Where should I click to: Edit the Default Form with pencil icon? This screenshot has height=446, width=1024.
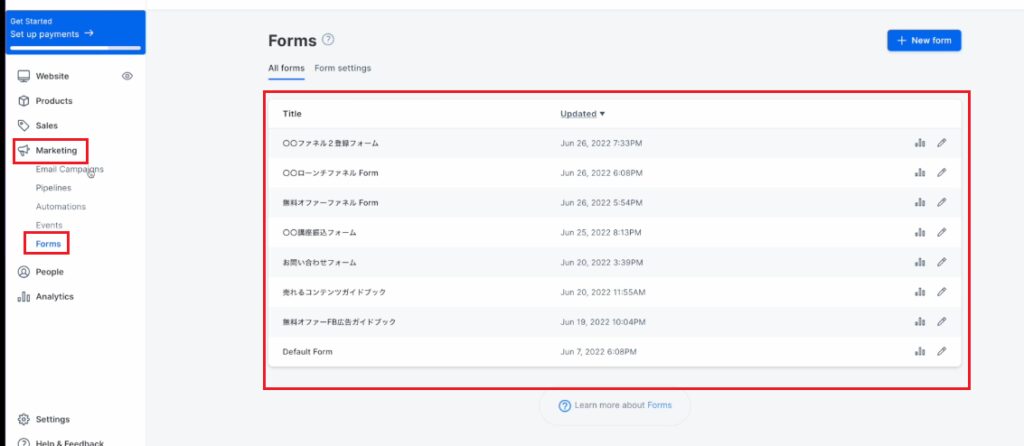tap(941, 351)
